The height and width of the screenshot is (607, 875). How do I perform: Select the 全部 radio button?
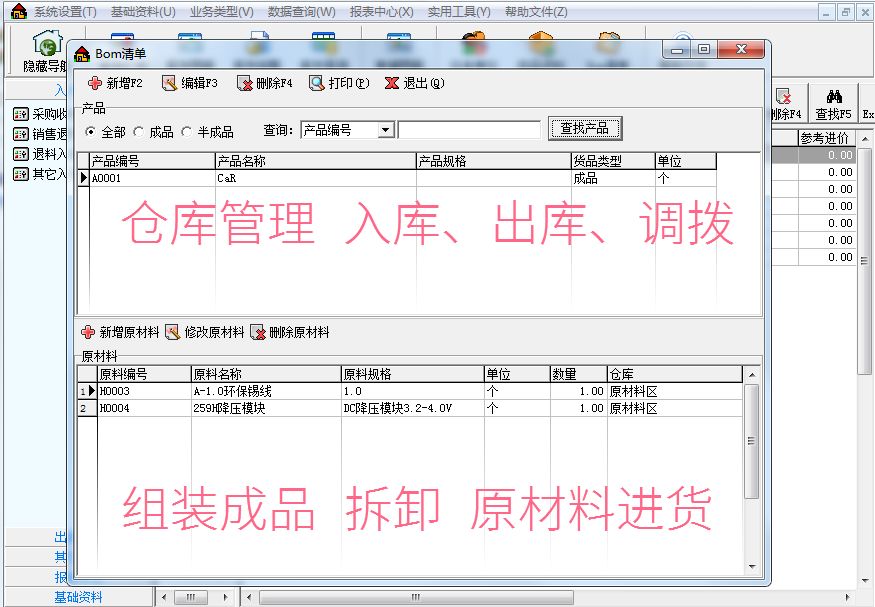click(x=91, y=131)
